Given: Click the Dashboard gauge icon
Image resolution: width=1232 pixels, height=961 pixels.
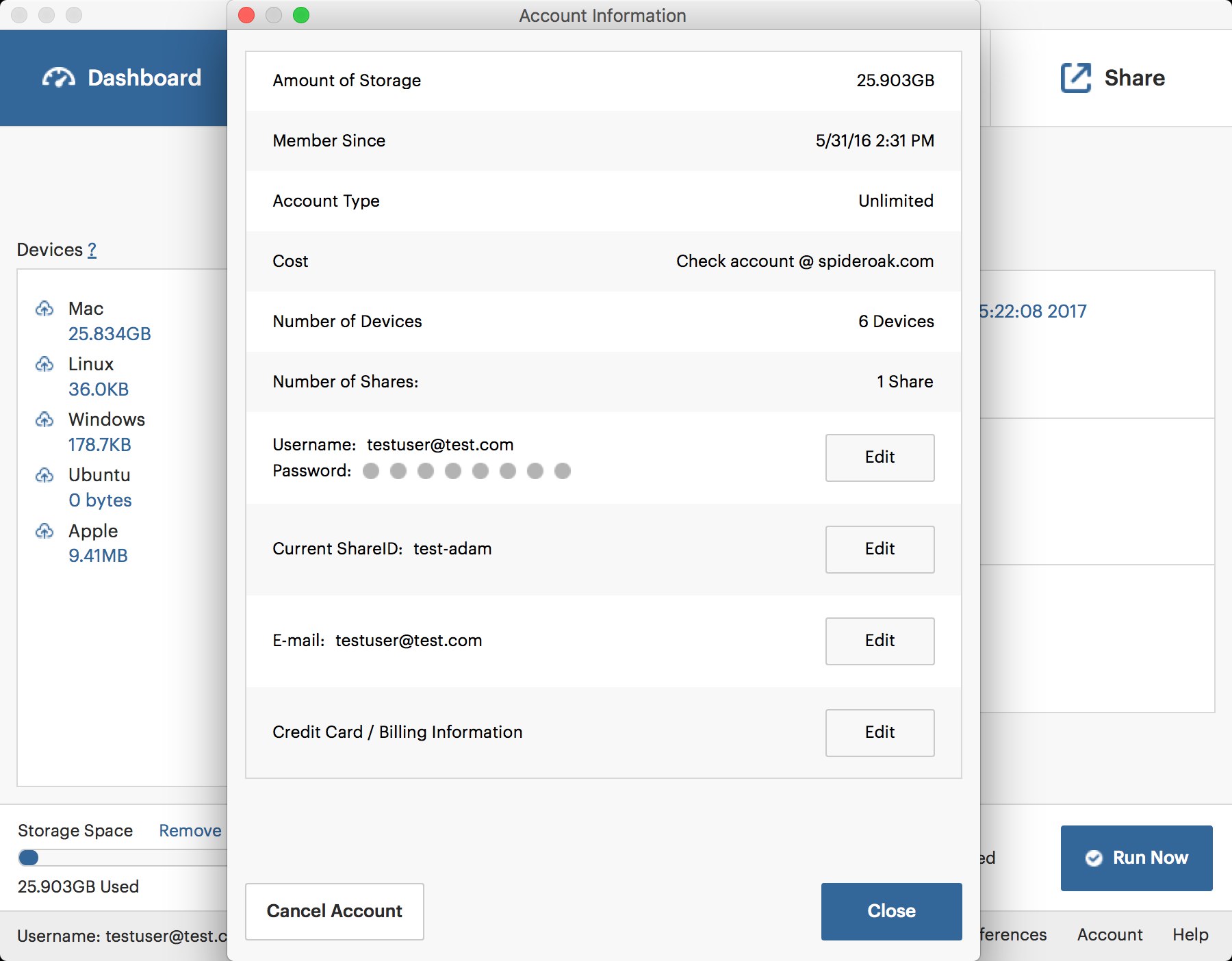Looking at the screenshot, I should pyautogui.click(x=59, y=78).
